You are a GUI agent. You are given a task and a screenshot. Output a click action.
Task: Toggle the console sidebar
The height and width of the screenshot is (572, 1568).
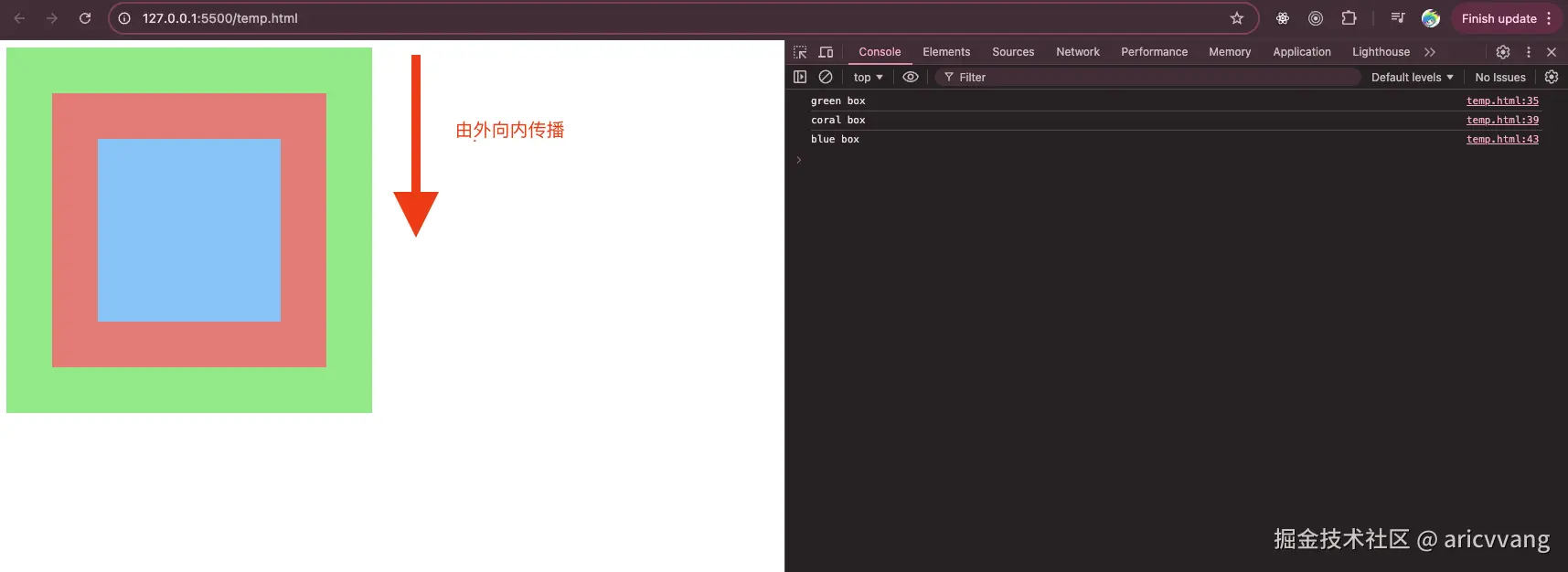(800, 78)
